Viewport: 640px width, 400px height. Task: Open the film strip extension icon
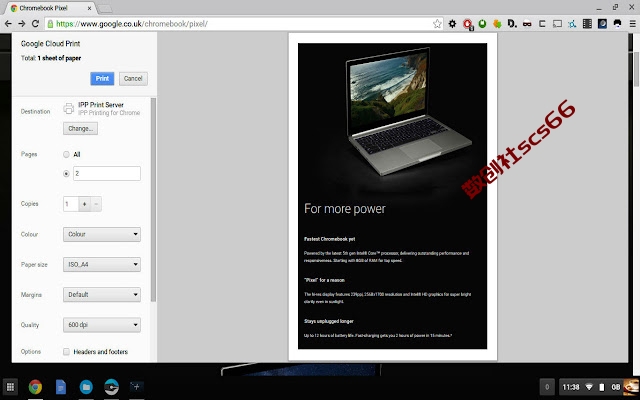[587, 24]
